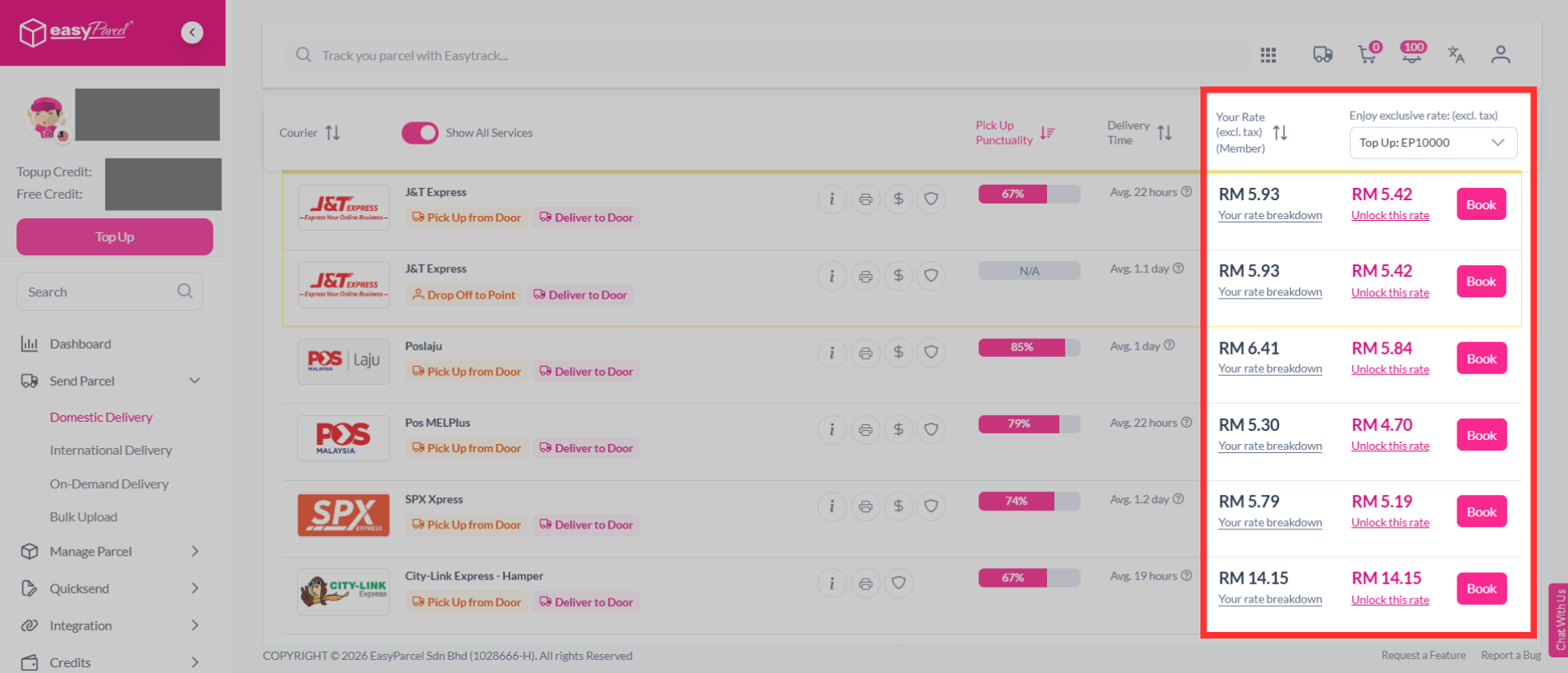The image size is (1568, 673).
Task: Click the 74% punctuality bar for SPX Xpress
Action: pos(1029,501)
